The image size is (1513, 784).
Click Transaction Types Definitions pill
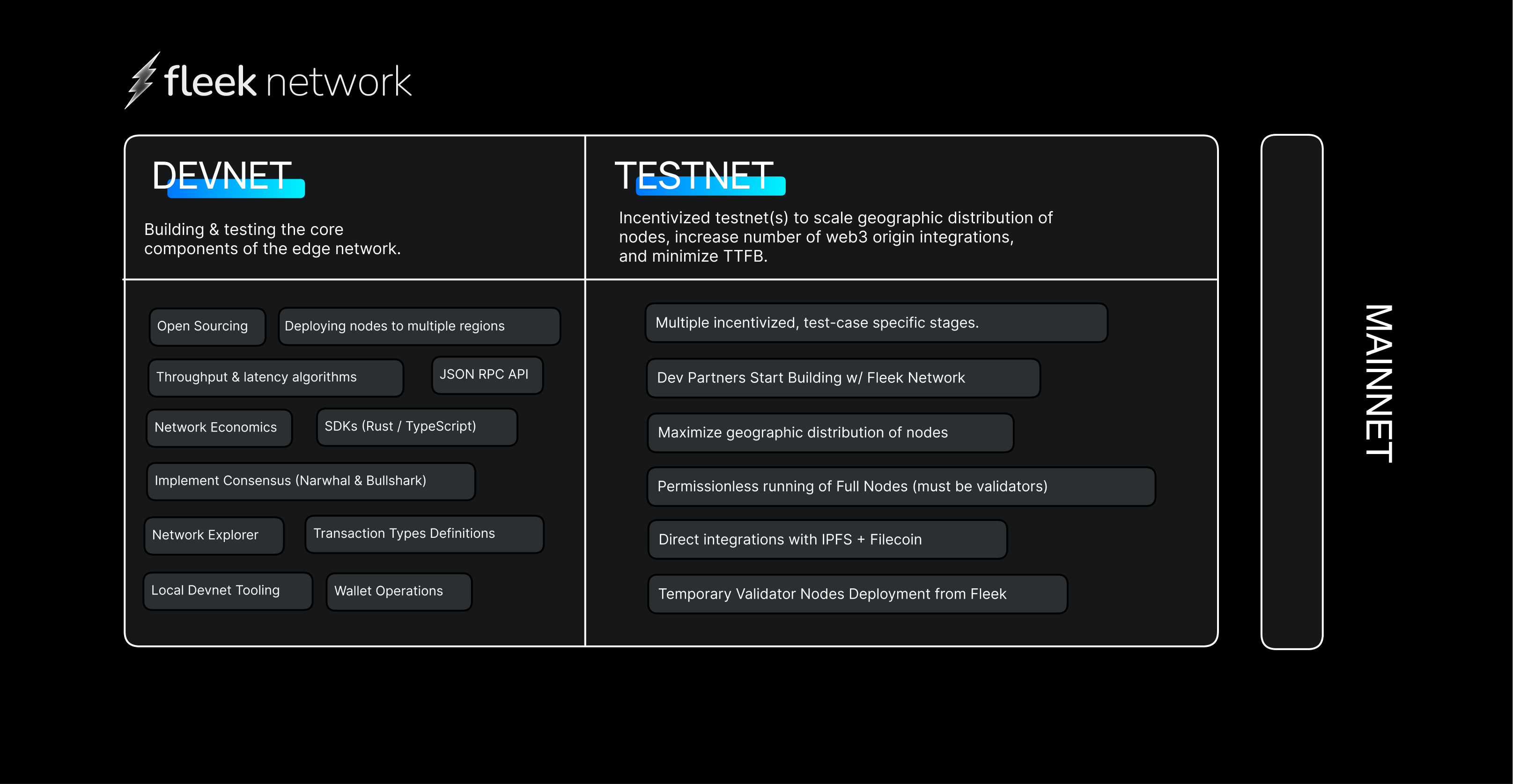tap(424, 534)
